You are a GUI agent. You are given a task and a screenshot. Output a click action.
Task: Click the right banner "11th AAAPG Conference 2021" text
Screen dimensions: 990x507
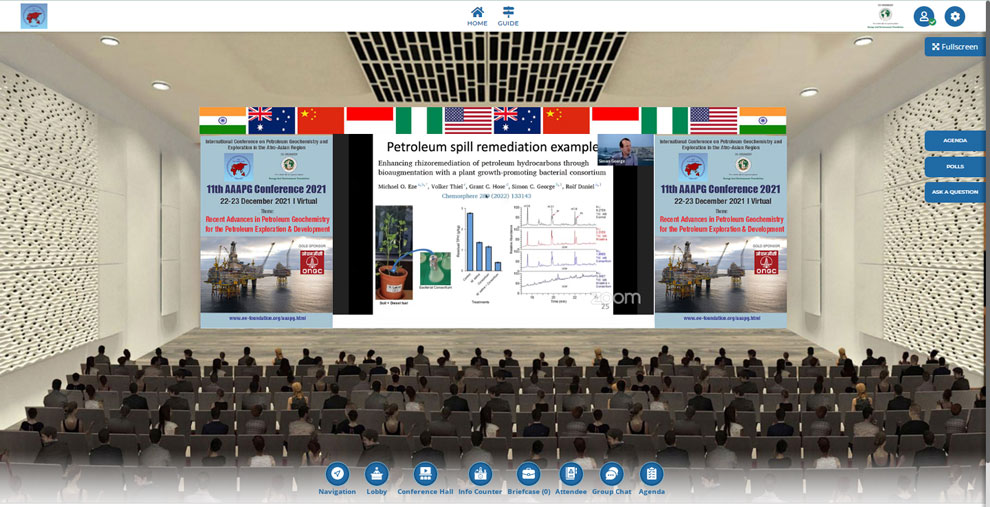click(721, 189)
